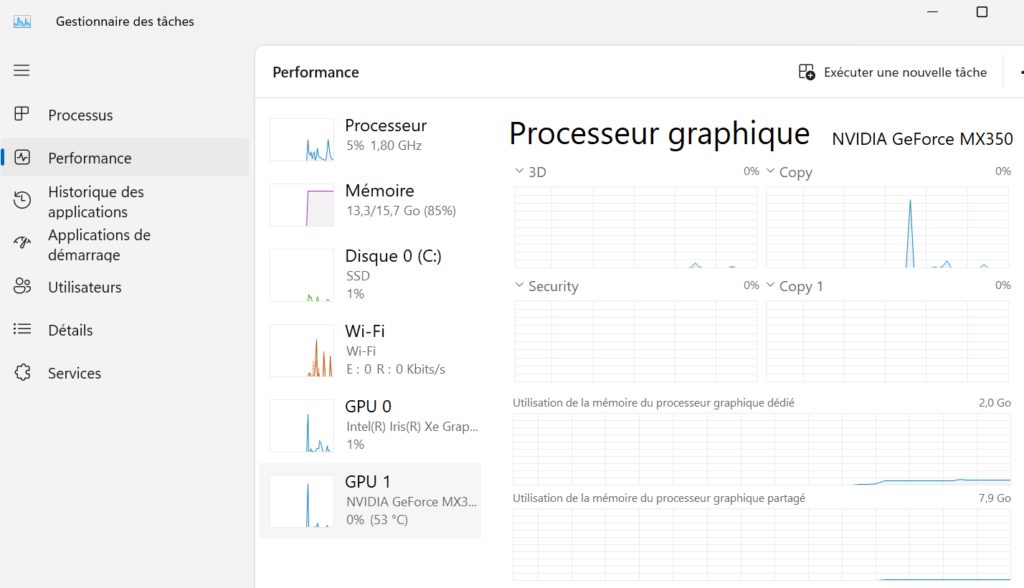Open the Security engine dropdown chevron
The width and height of the screenshot is (1024, 588).
[x=519, y=286]
